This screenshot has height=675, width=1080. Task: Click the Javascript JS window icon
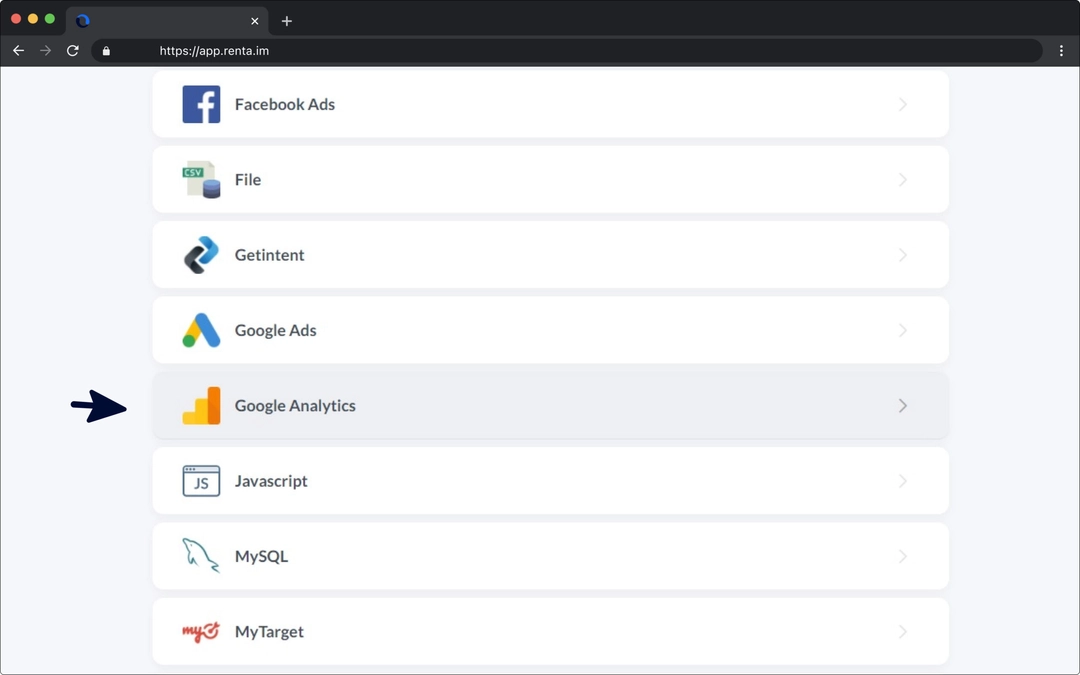coord(201,481)
